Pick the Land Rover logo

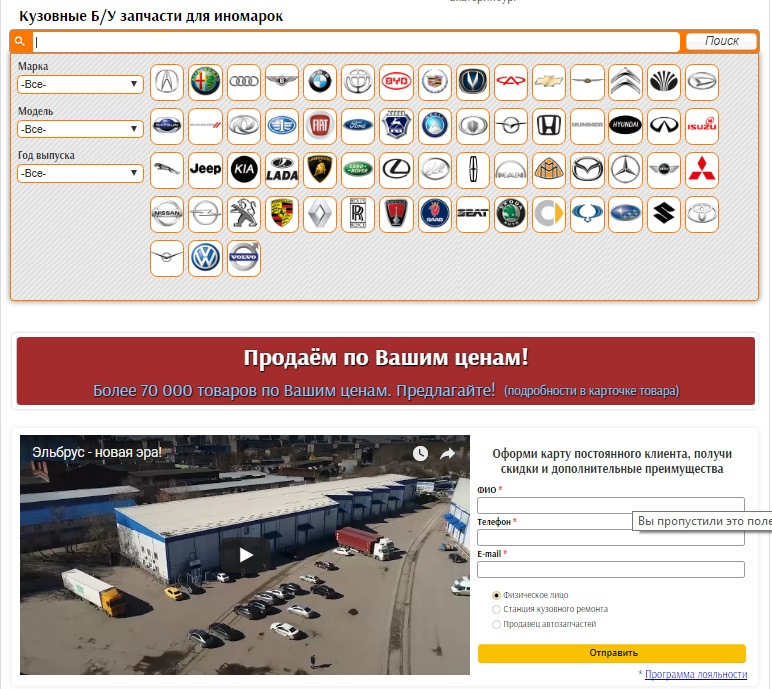pos(358,170)
